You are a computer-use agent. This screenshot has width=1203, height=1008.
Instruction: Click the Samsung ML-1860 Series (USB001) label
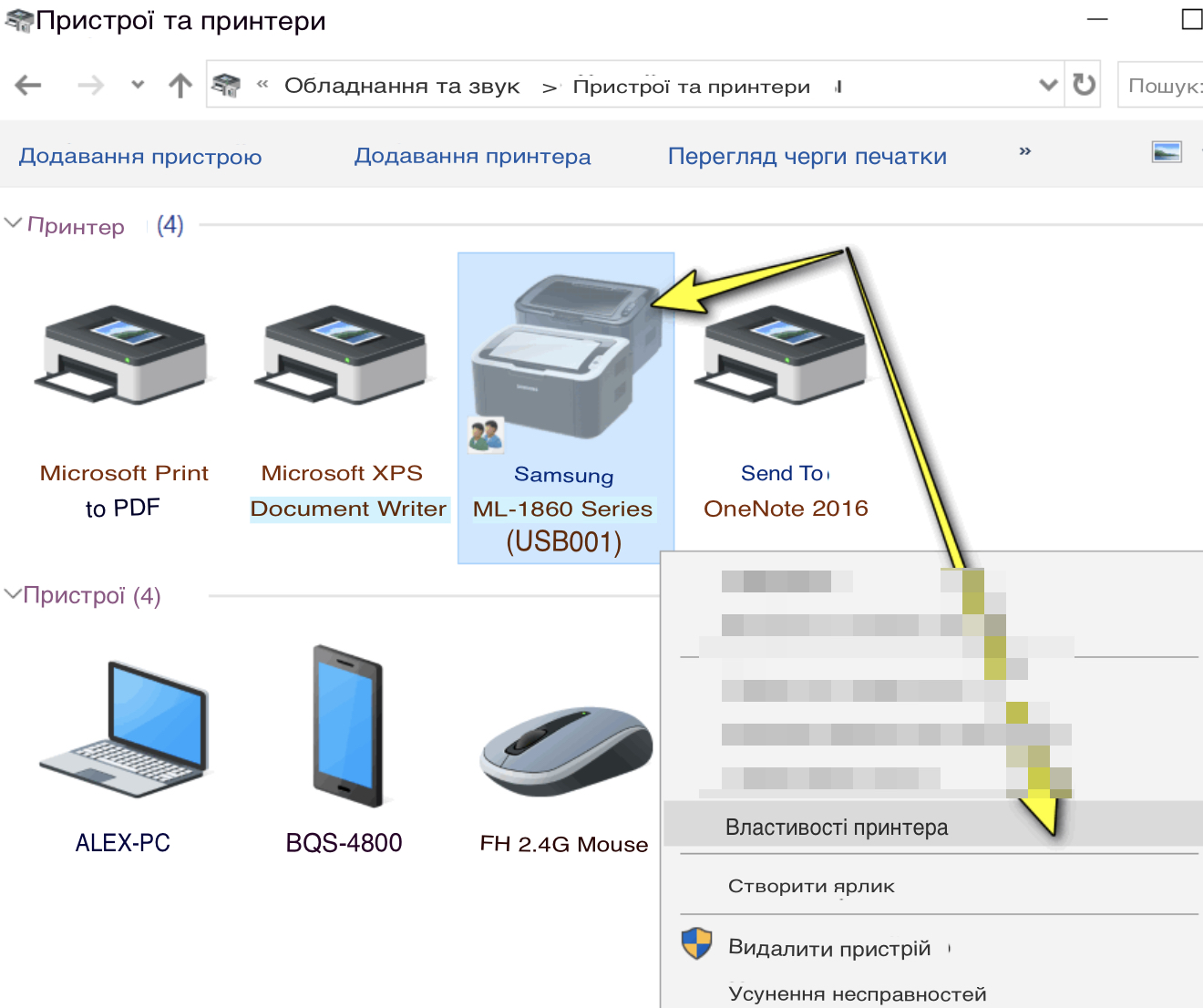pyautogui.click(x=563, y=509)
